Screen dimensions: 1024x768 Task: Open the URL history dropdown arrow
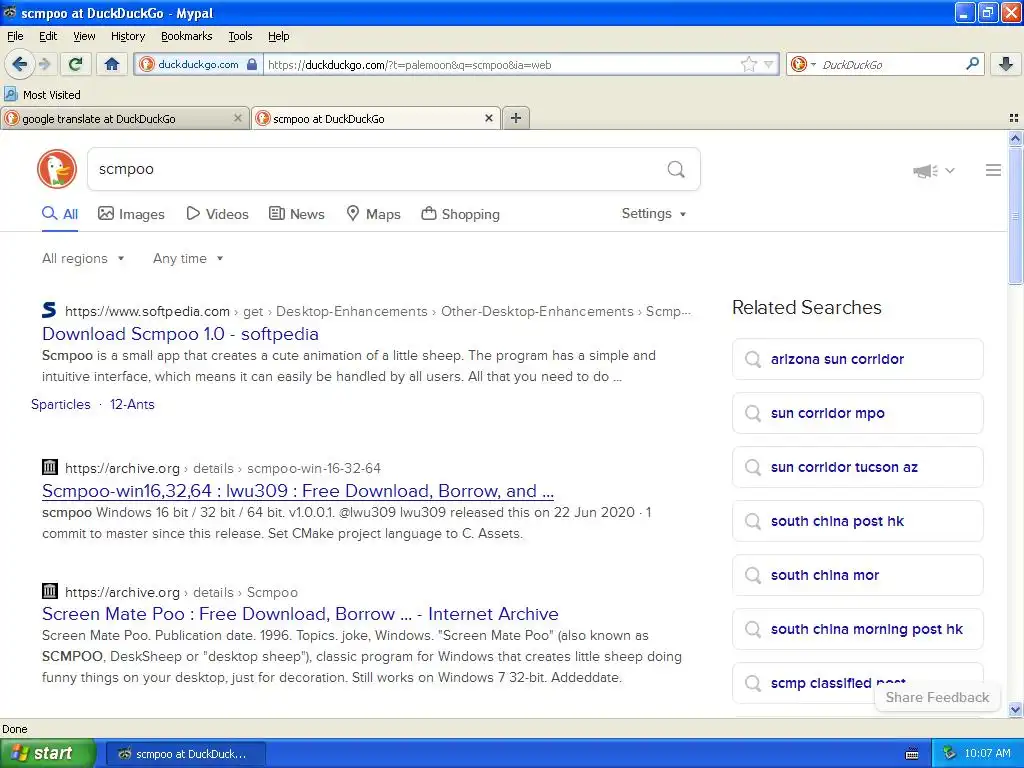769,64
